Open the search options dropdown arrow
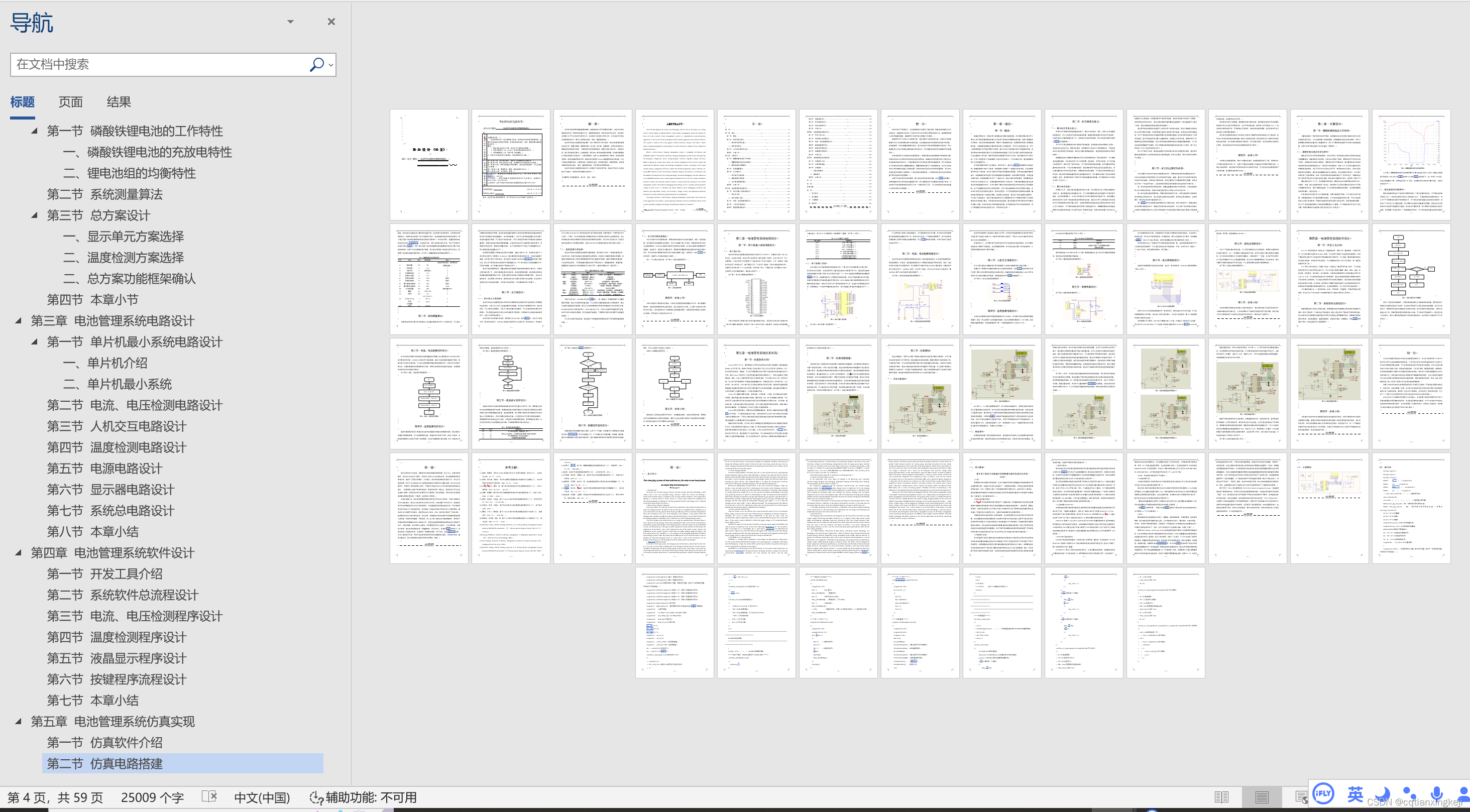The image size is (1470, 812). 331,65
